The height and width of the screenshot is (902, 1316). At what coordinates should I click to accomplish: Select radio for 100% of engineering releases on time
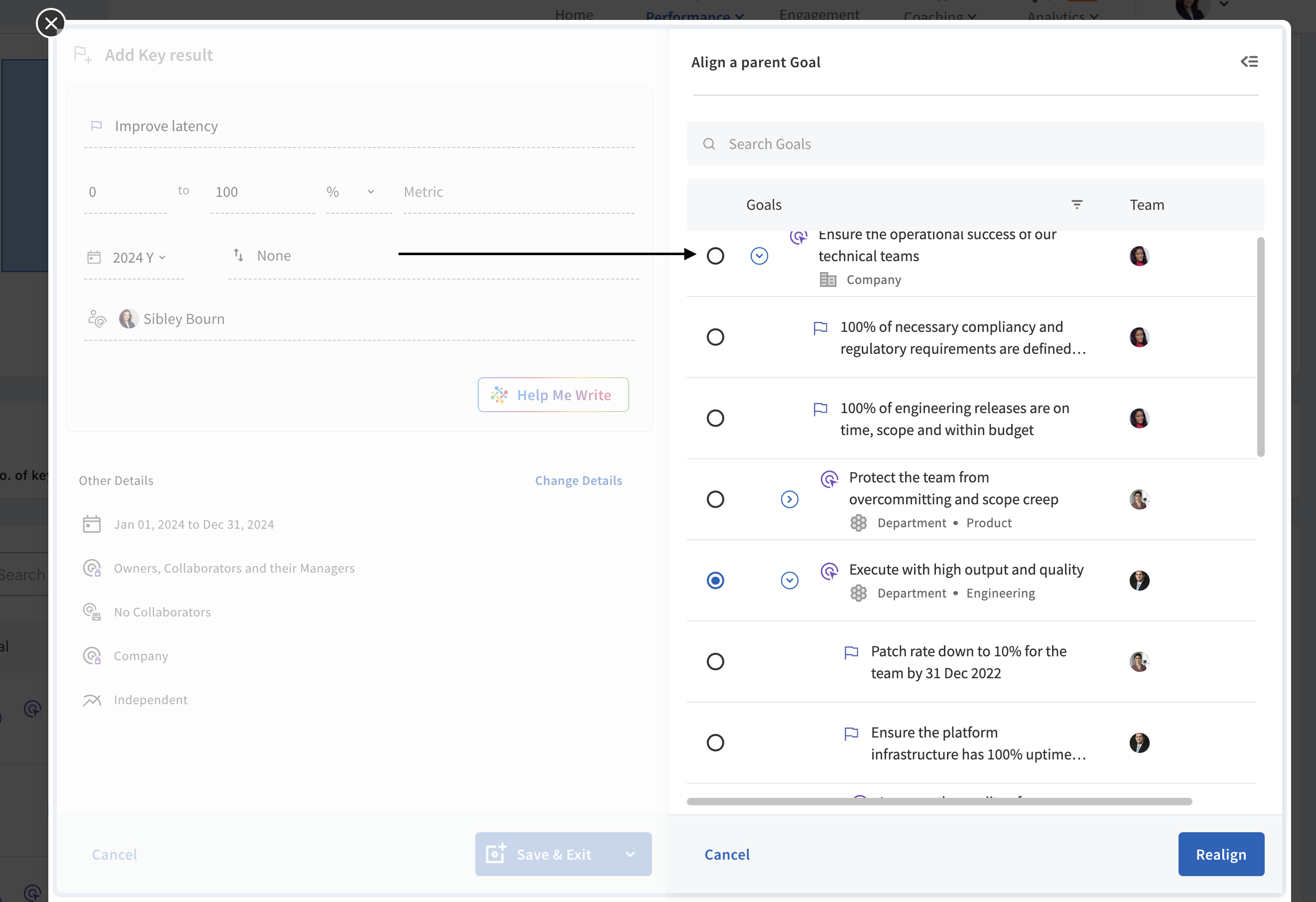715,418
